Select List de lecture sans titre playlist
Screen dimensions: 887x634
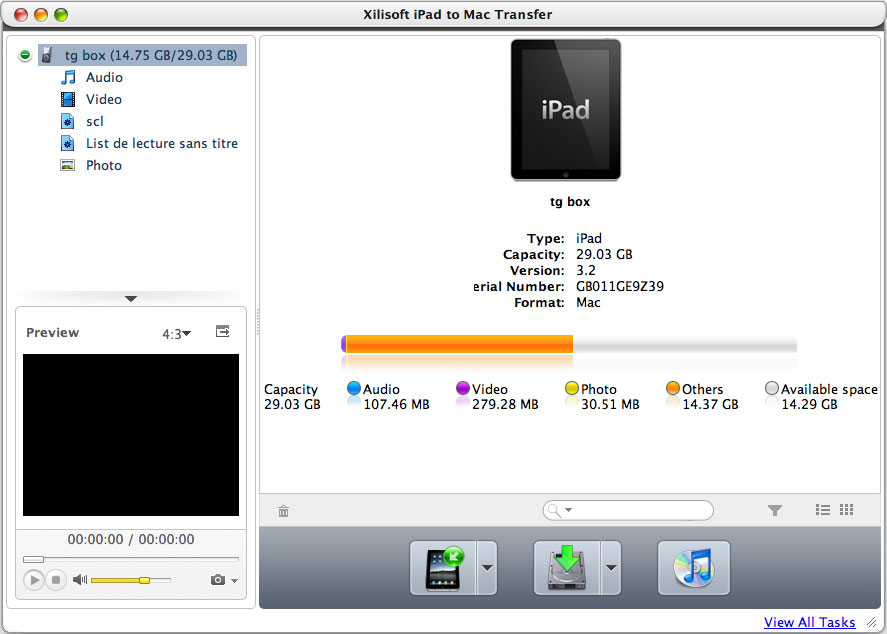coord(162,143)
